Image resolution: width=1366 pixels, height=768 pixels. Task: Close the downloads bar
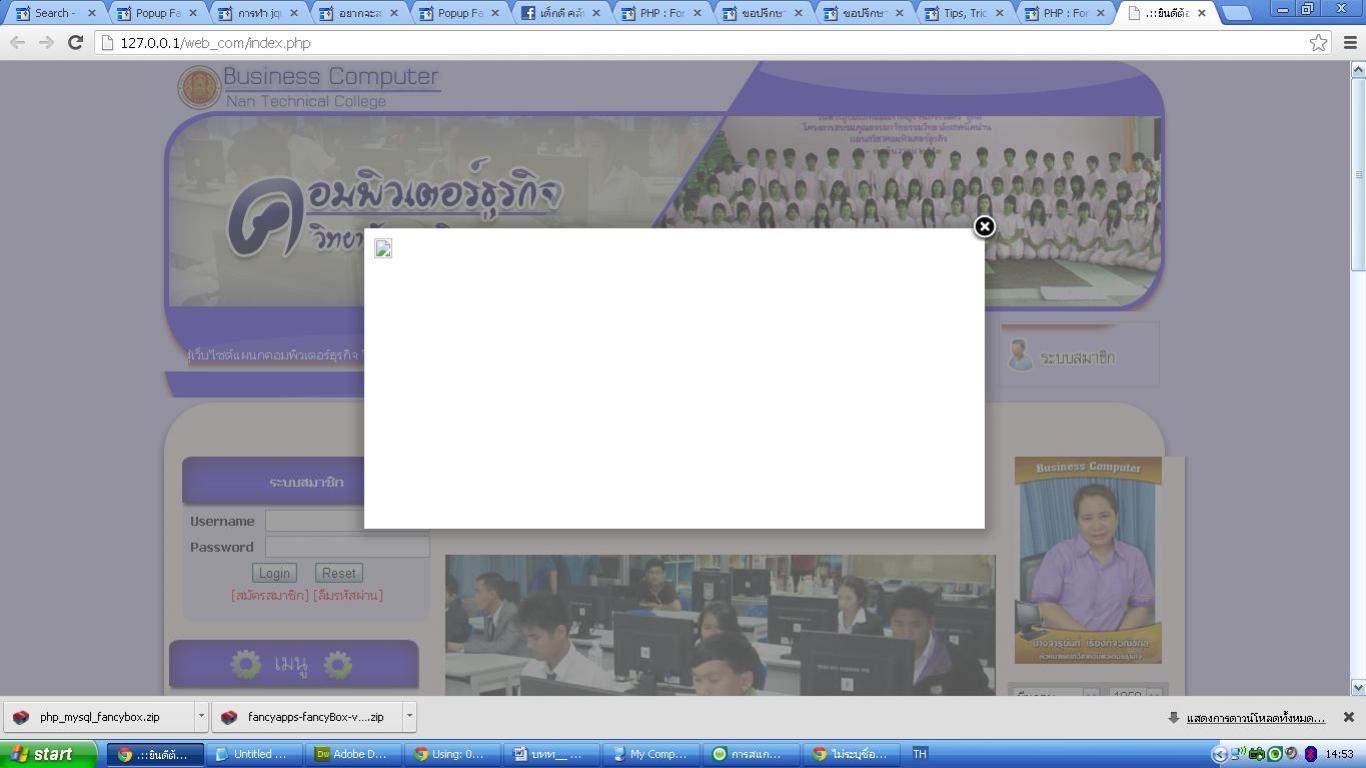coord(1348,717)
